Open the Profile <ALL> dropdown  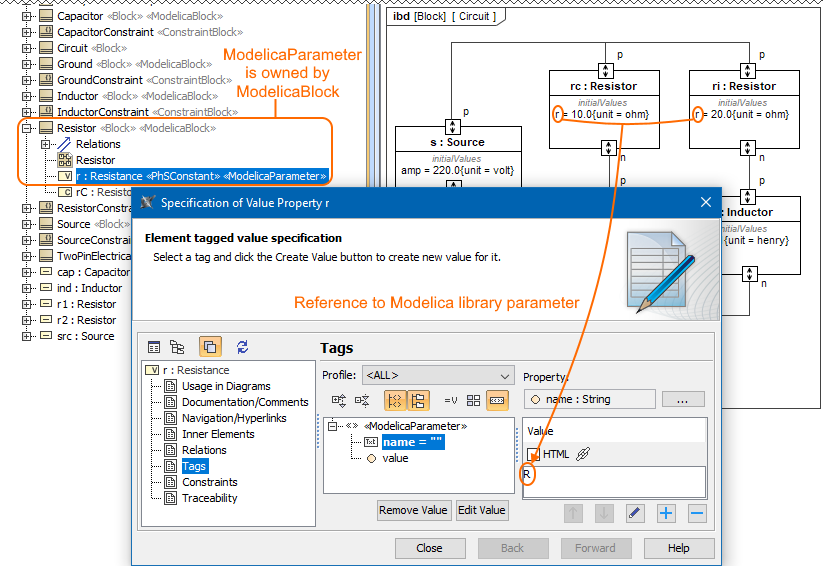coord(438,375)
